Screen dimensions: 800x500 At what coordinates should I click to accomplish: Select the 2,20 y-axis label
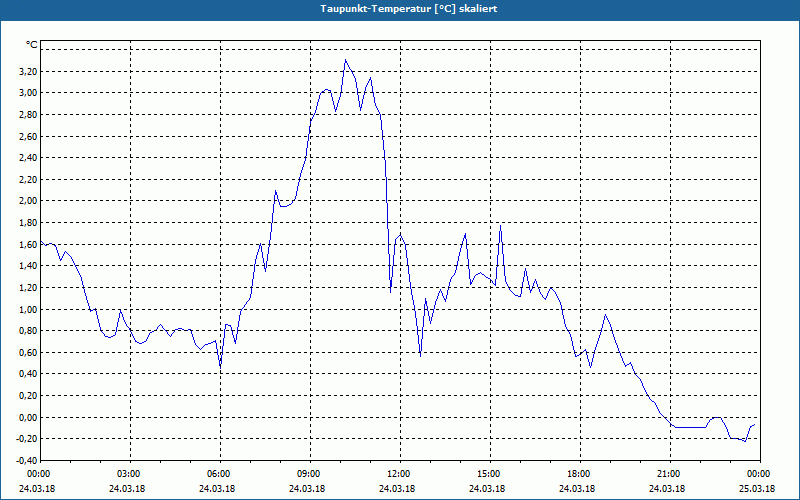(x=27, y=180)
